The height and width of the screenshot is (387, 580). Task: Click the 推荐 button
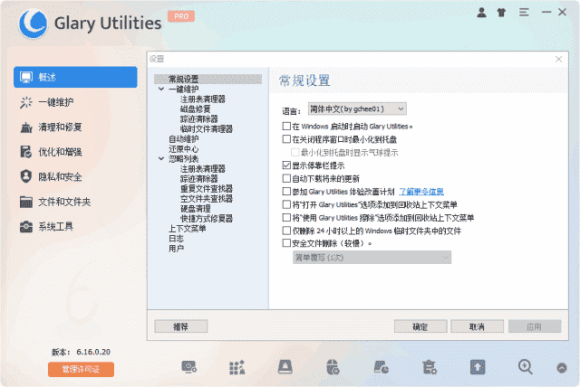pos(181,327)
